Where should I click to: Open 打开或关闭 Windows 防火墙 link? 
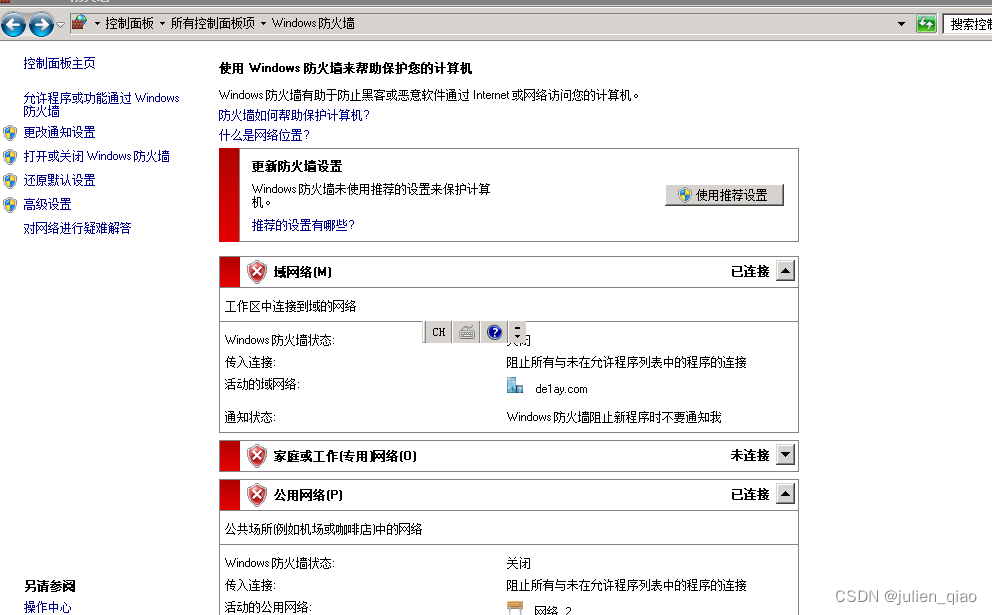[x=97, y=156]
